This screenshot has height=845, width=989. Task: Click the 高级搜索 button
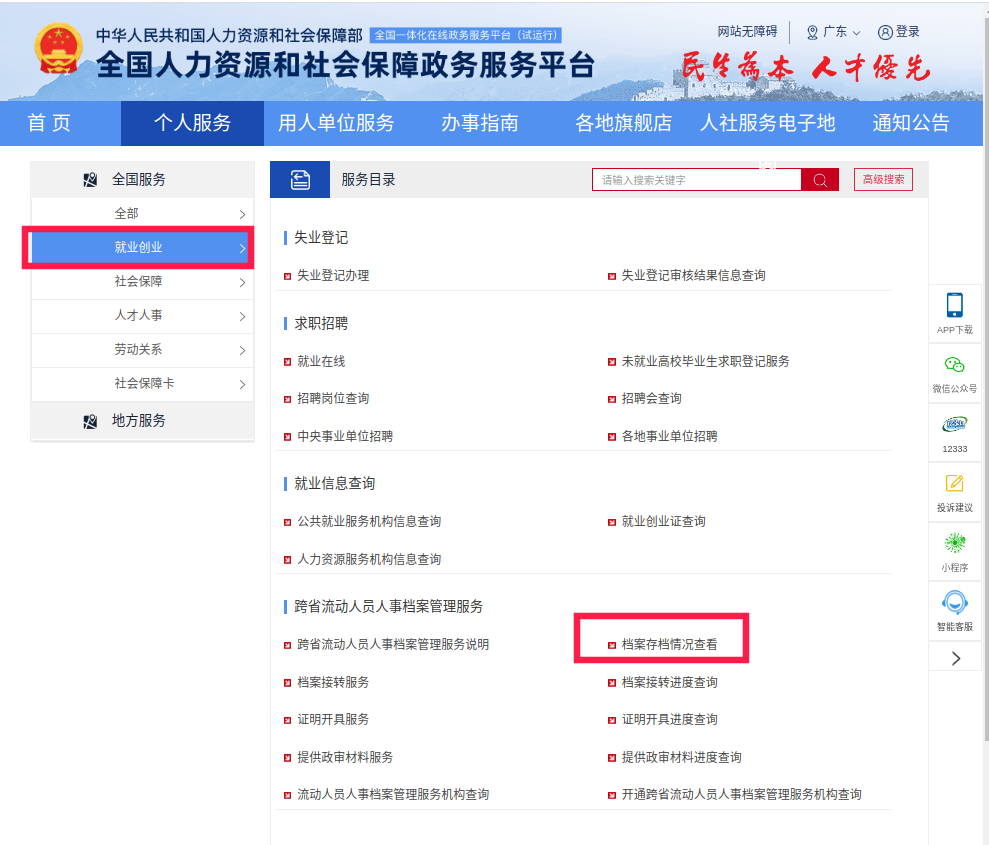(883, 180)
